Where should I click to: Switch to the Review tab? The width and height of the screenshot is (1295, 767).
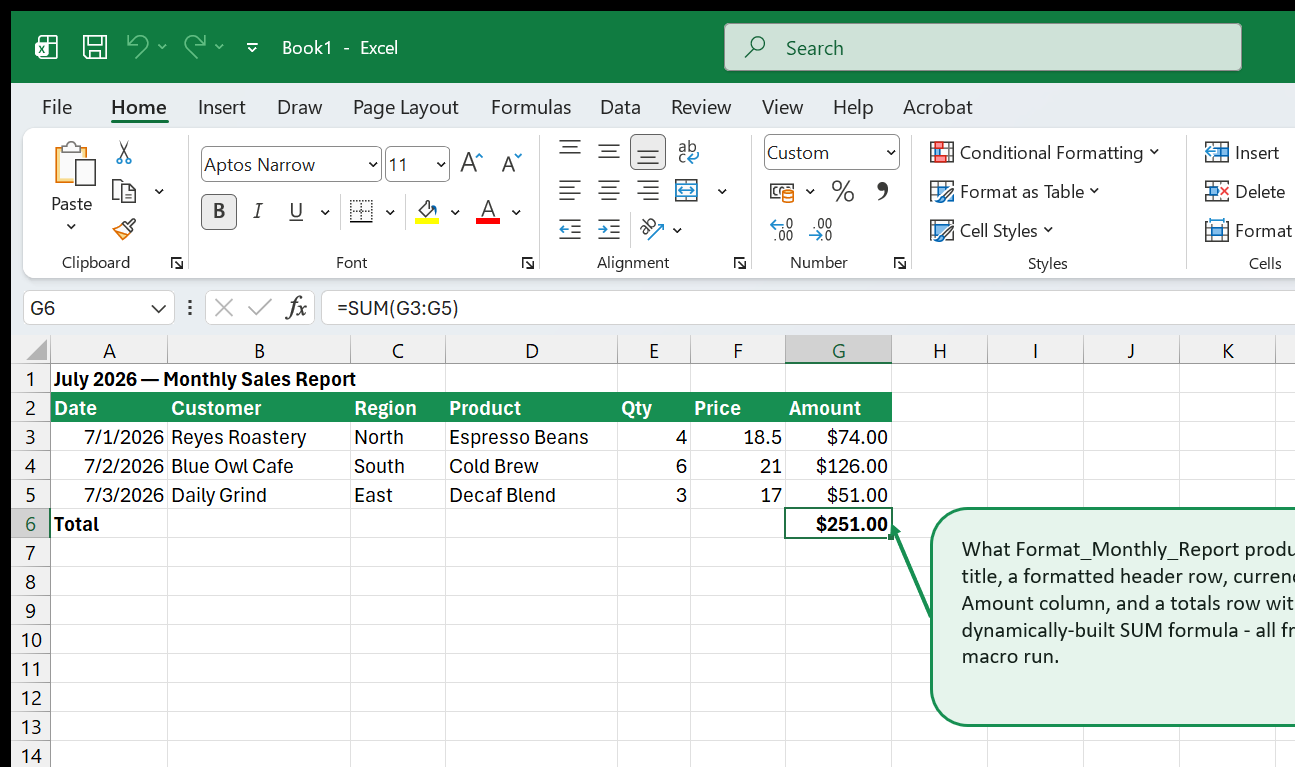[x=701, y=107]
